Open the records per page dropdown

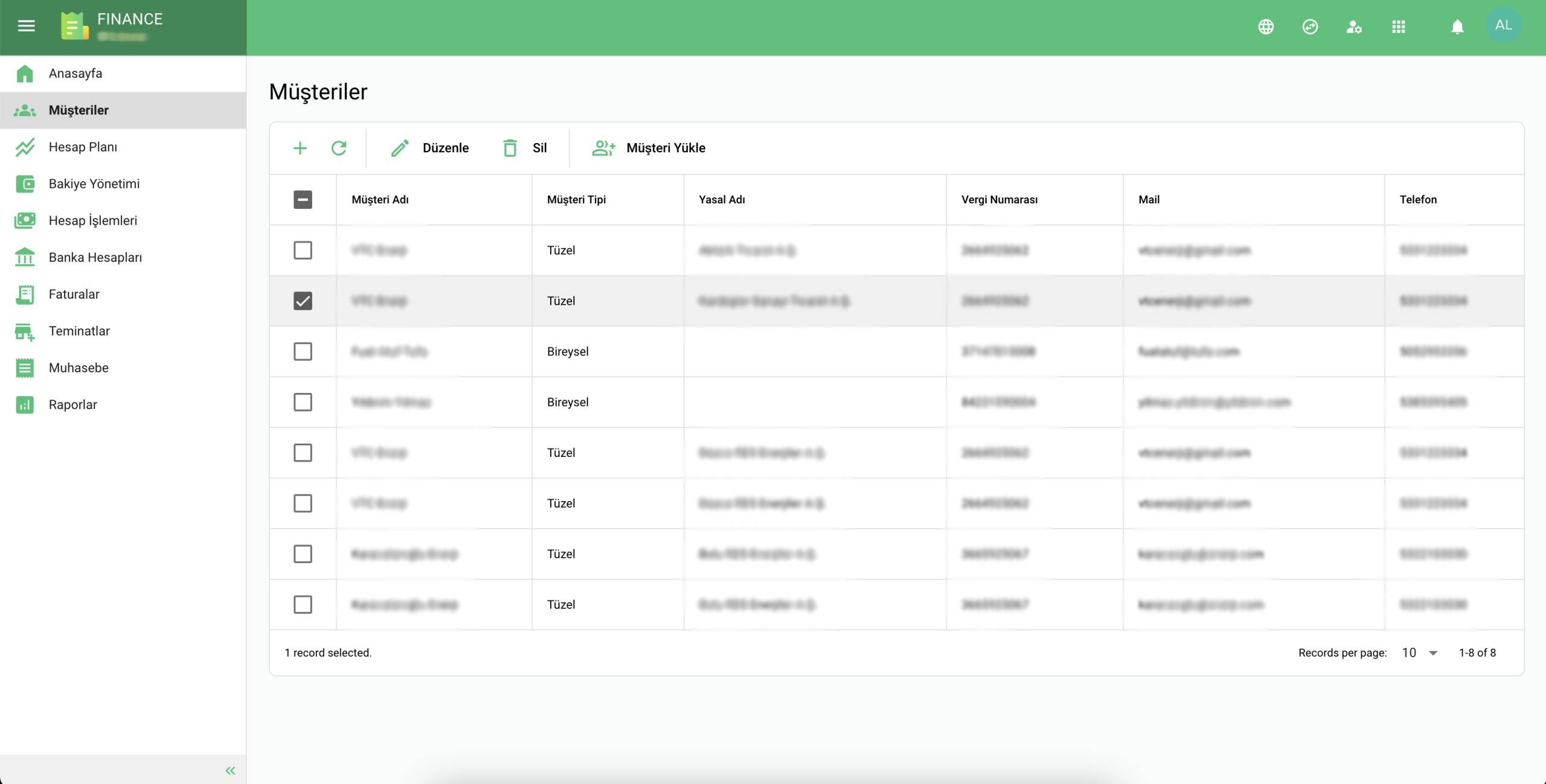(1420, 652)
